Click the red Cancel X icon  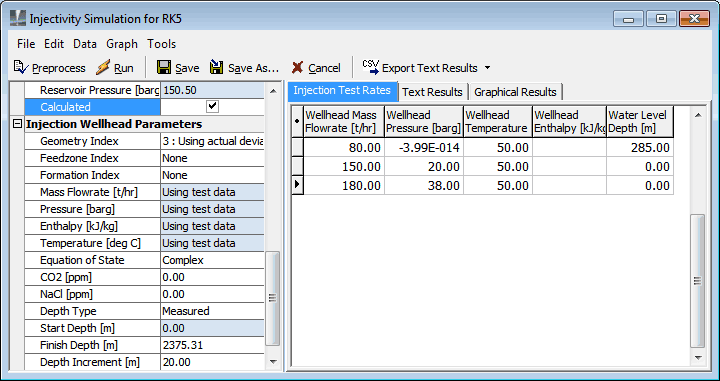[298, 68]
